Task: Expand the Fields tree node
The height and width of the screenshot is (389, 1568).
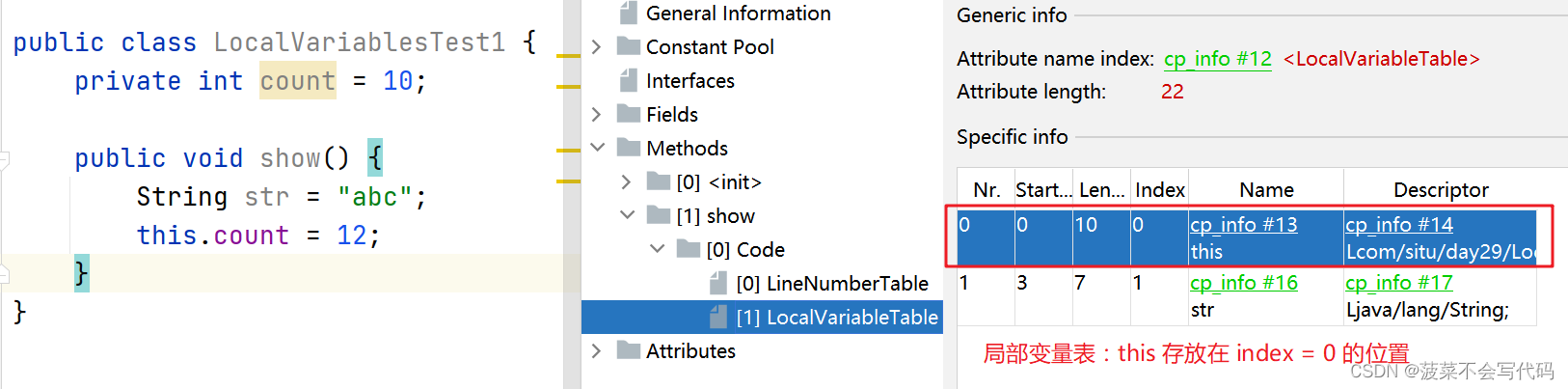Action: coord(596,114)
